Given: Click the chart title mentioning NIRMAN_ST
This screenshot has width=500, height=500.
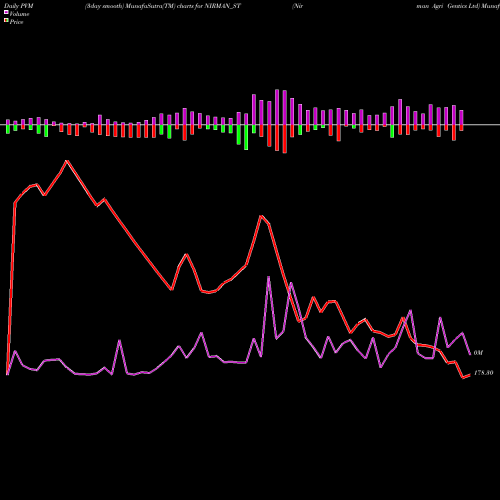Looking at the screenshot, I should coord(163,6).
